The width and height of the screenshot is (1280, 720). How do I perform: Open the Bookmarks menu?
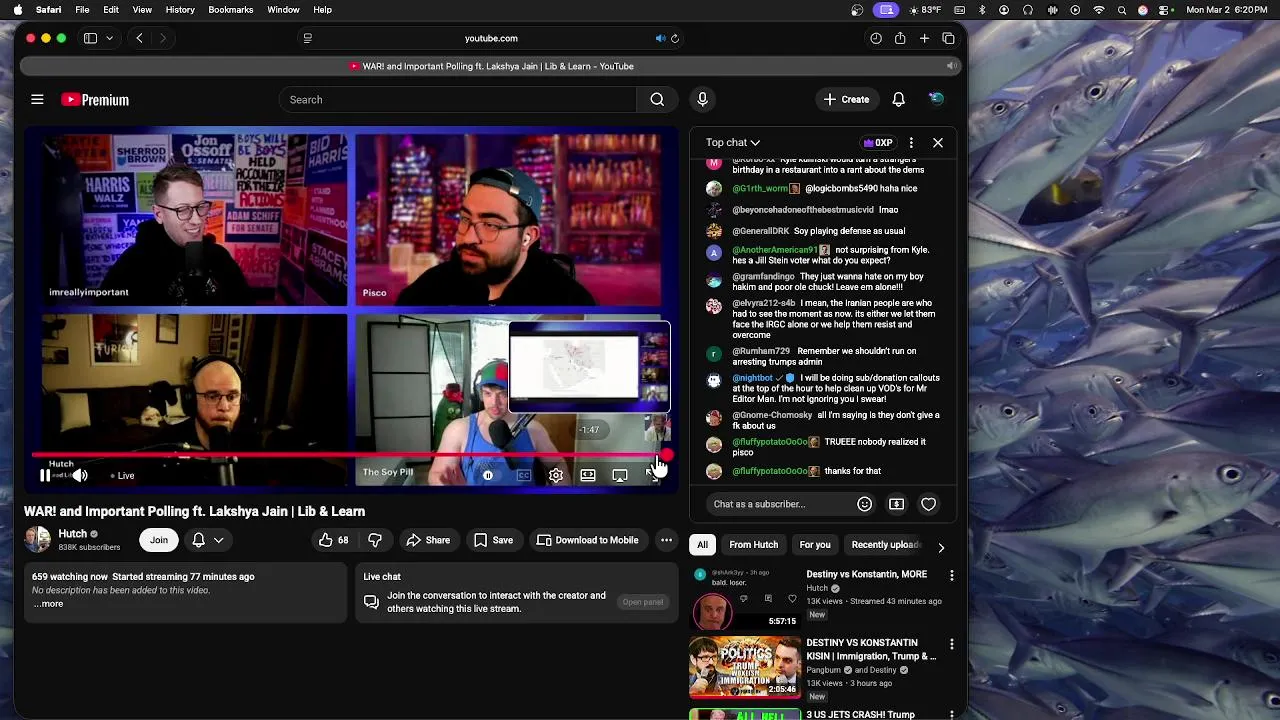[230, 9]
